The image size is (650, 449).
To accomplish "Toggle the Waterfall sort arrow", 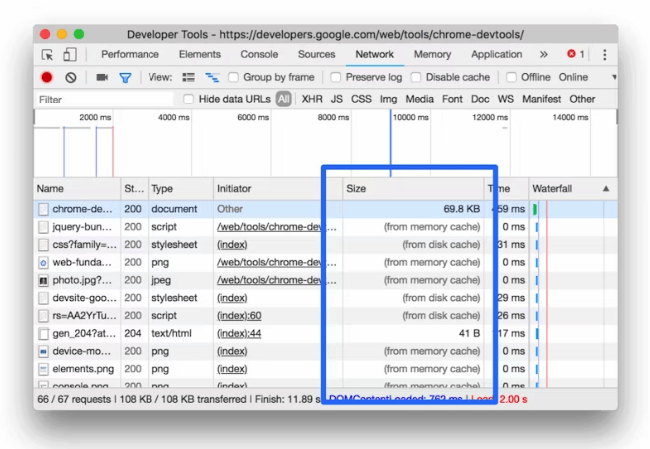I will tap(606, 189).
